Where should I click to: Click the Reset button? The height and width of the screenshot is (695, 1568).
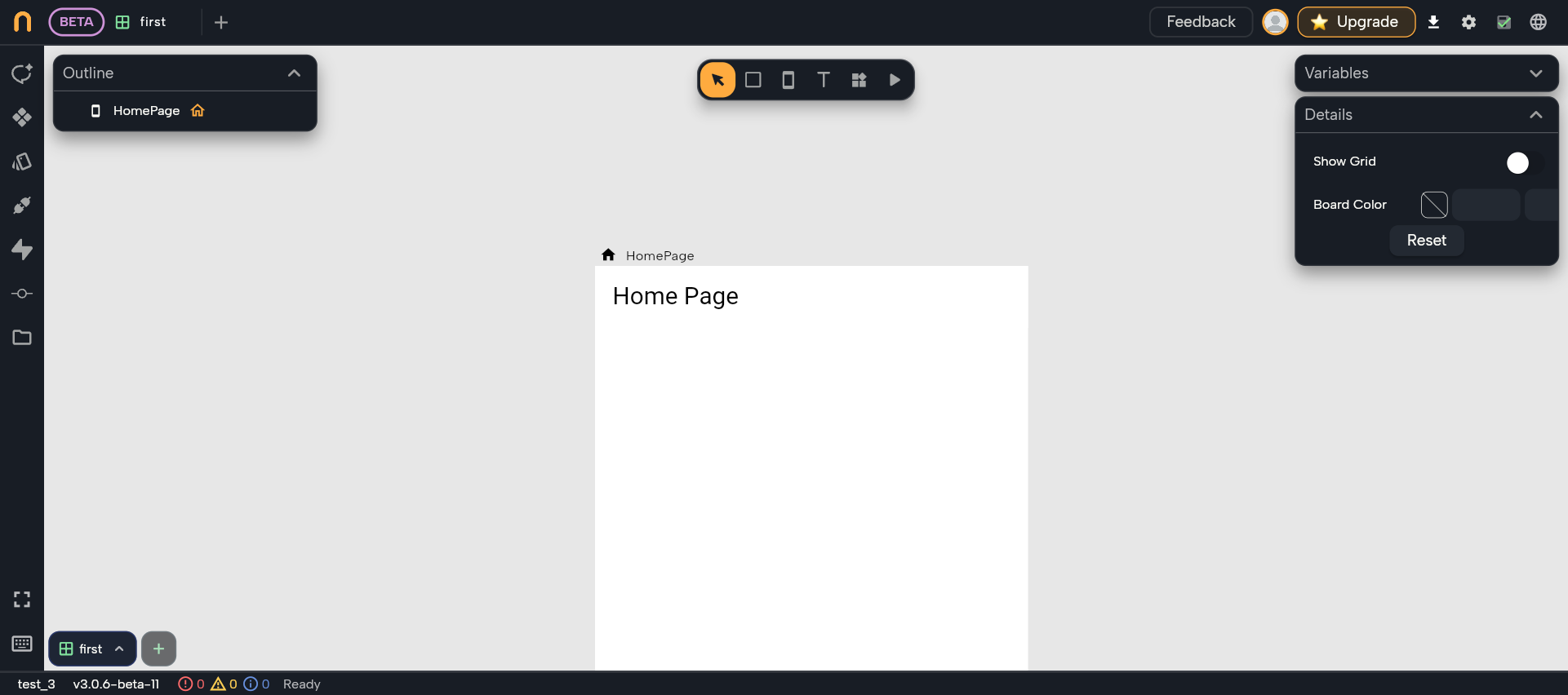[1426, 241]
